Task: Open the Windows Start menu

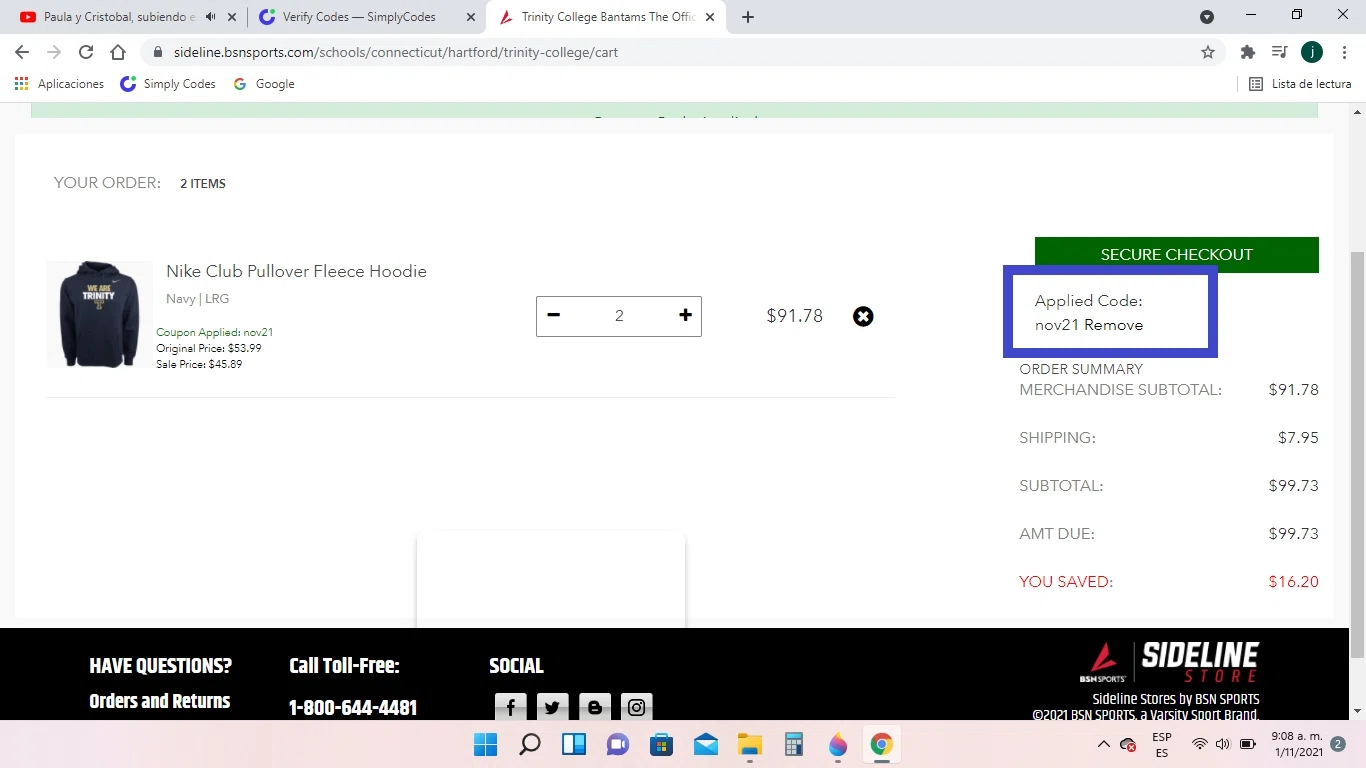Action: point(485,744)
